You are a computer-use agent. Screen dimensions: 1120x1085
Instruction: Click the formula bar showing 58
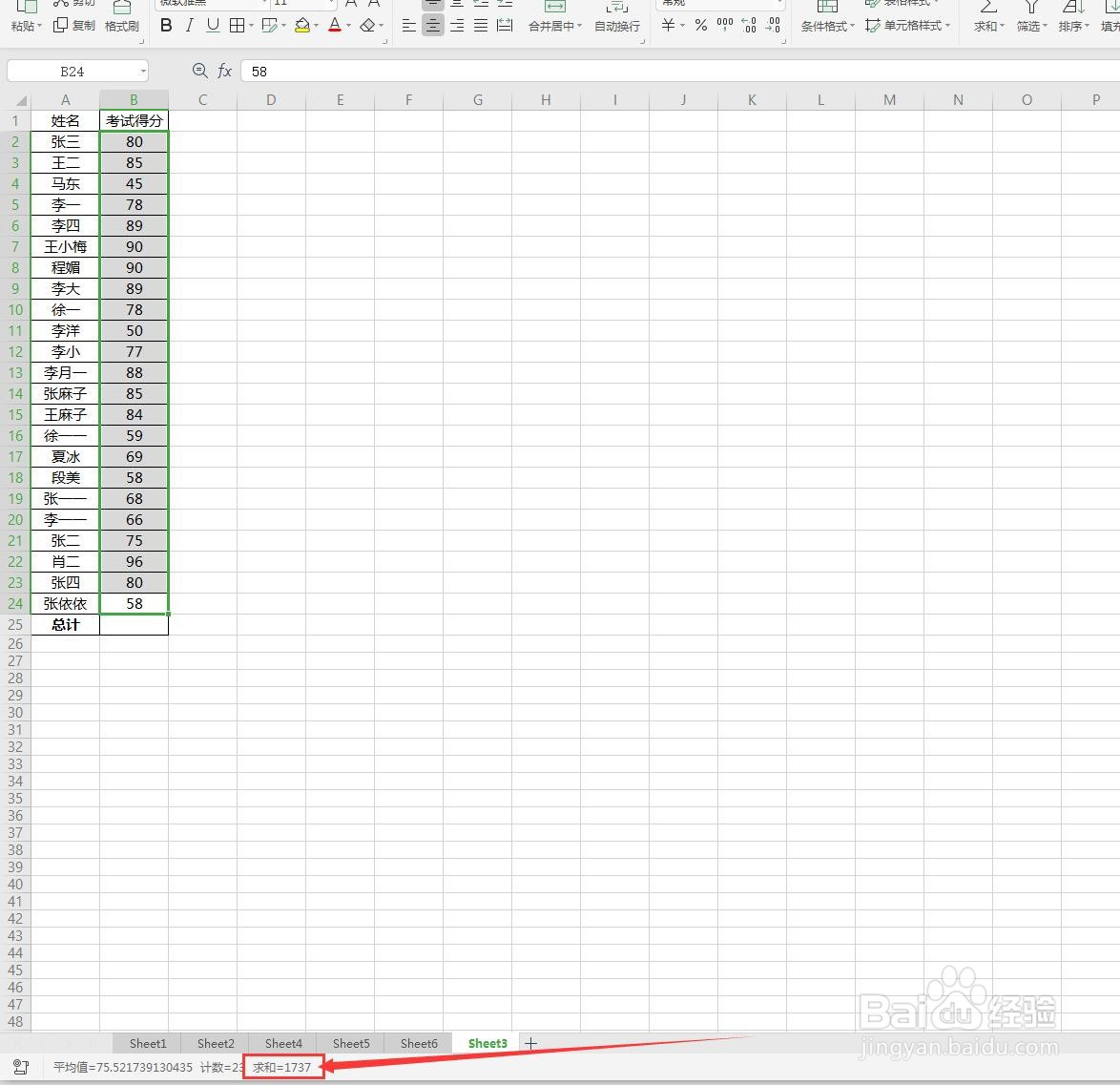pos(680,72)
